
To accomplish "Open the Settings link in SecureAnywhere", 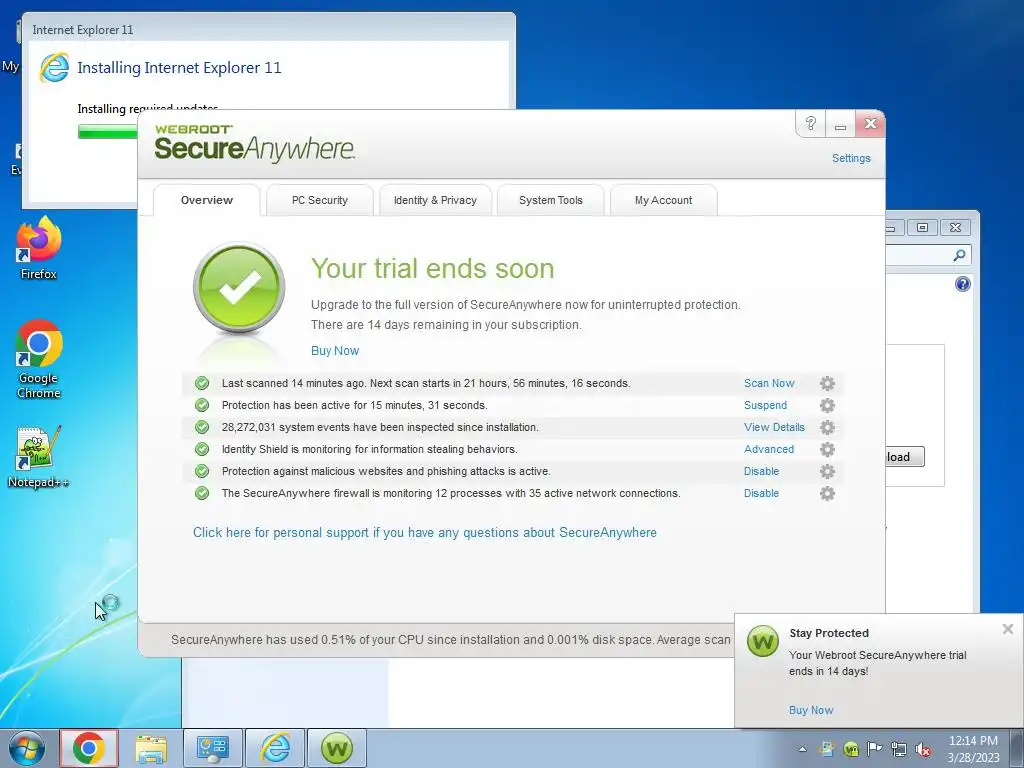I will coord(851,158).
